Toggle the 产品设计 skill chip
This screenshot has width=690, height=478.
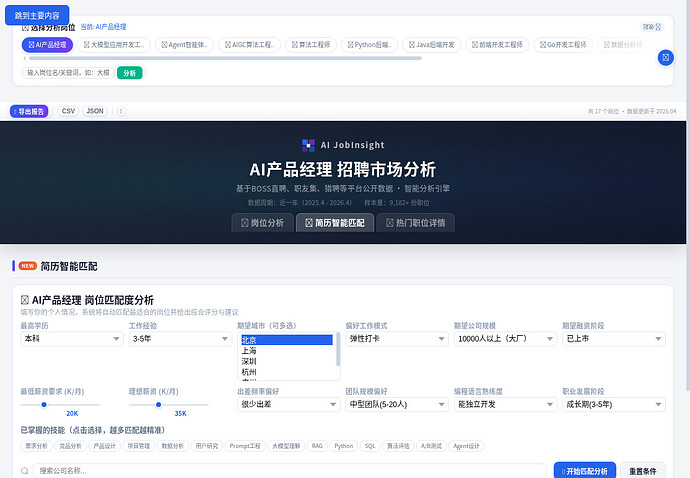pos(104,446)
